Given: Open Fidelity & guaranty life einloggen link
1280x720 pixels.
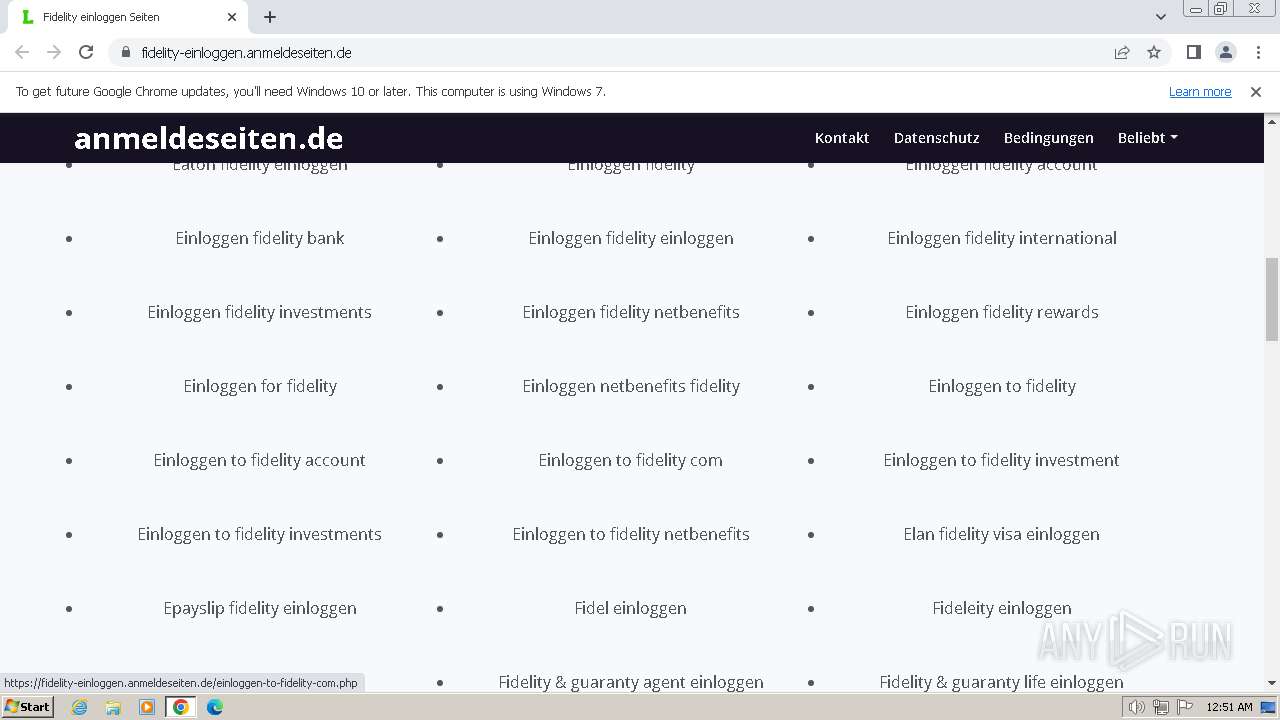Looking at the screenshot, I should click(1002, 682).
